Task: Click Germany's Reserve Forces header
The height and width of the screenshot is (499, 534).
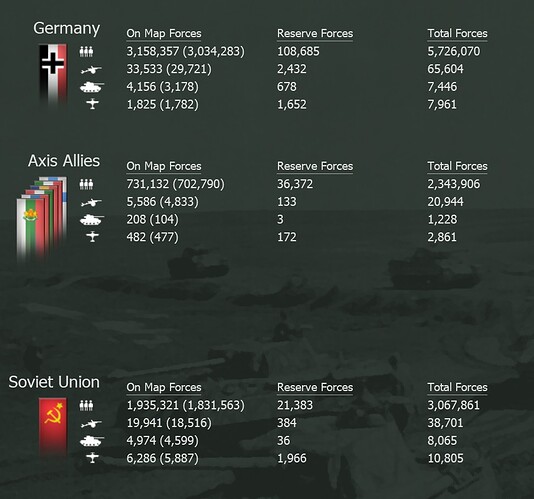Action: pos(315,33)
